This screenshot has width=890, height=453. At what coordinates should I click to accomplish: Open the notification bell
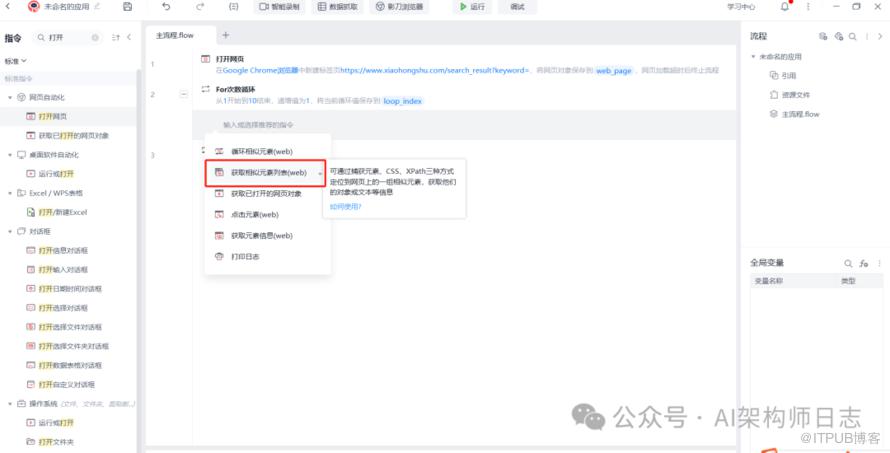[x=784, y=6]
